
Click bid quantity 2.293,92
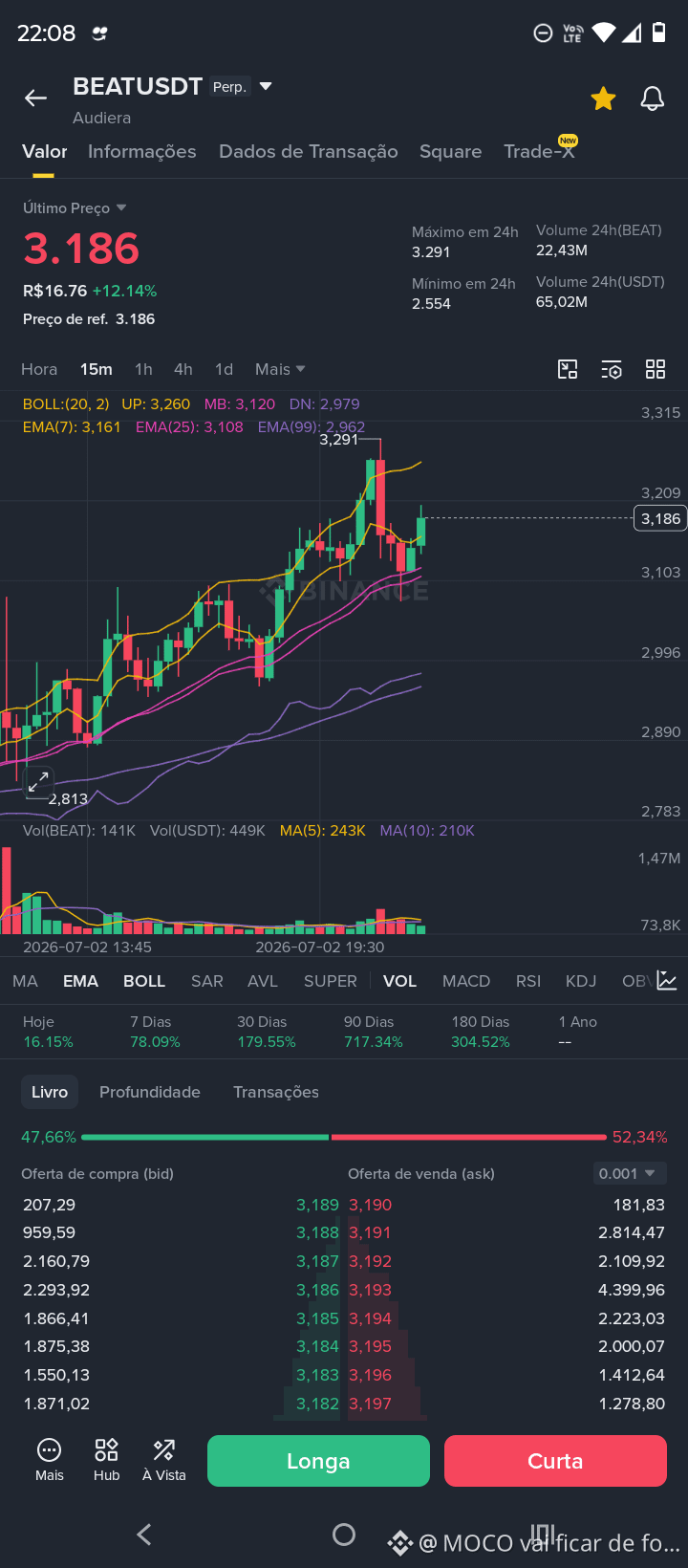[x=56, y=1290]
